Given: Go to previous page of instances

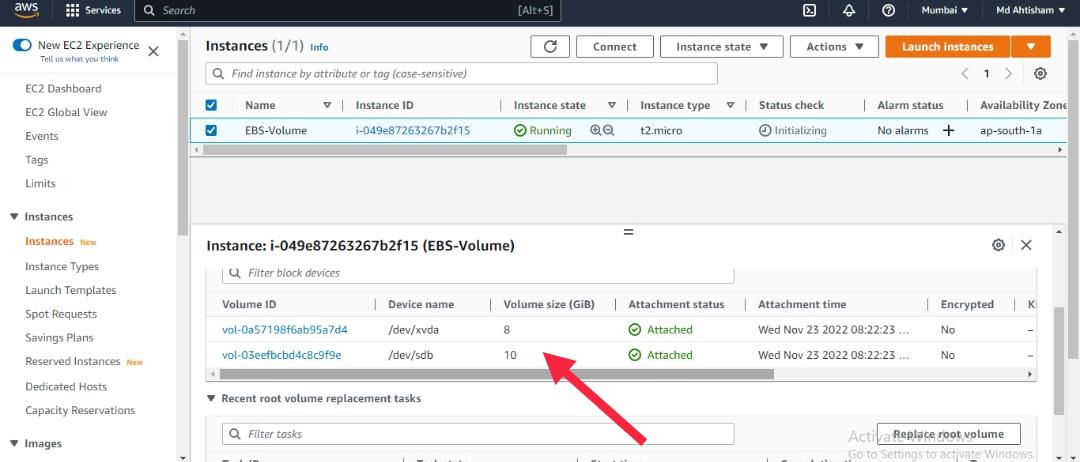Looking at the screenshot, I should (x=965, y=74).
